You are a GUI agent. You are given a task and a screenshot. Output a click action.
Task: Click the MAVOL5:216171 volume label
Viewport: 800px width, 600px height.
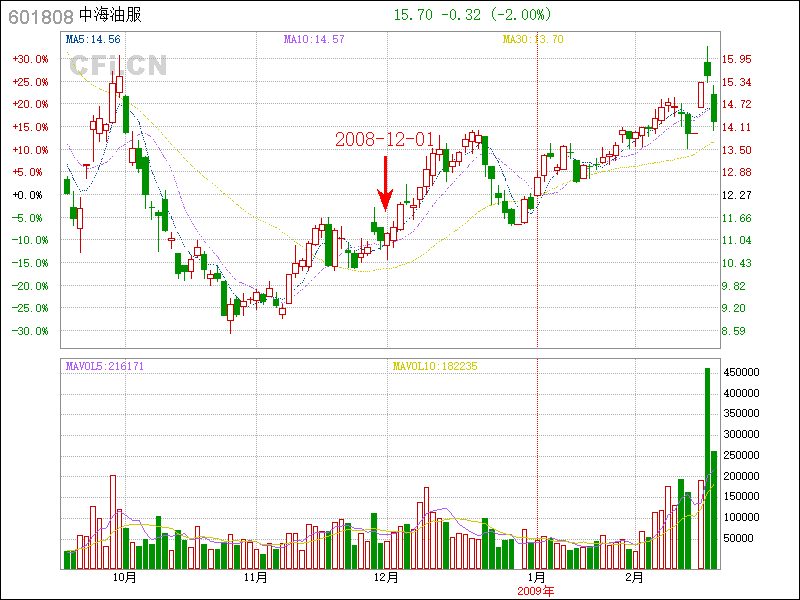(104, 366)
